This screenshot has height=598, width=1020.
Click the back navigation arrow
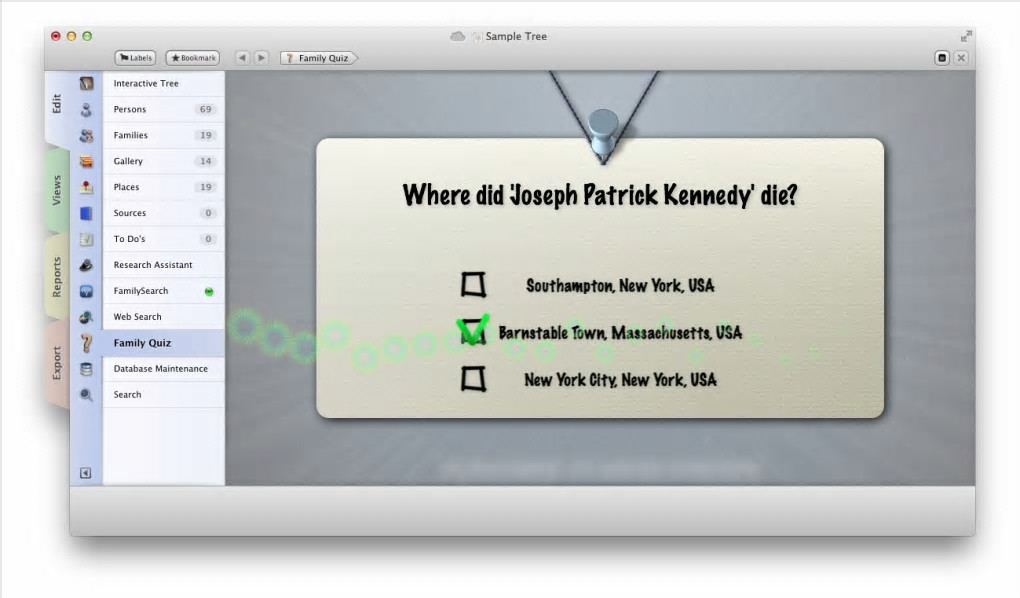[x=243, y=58]
